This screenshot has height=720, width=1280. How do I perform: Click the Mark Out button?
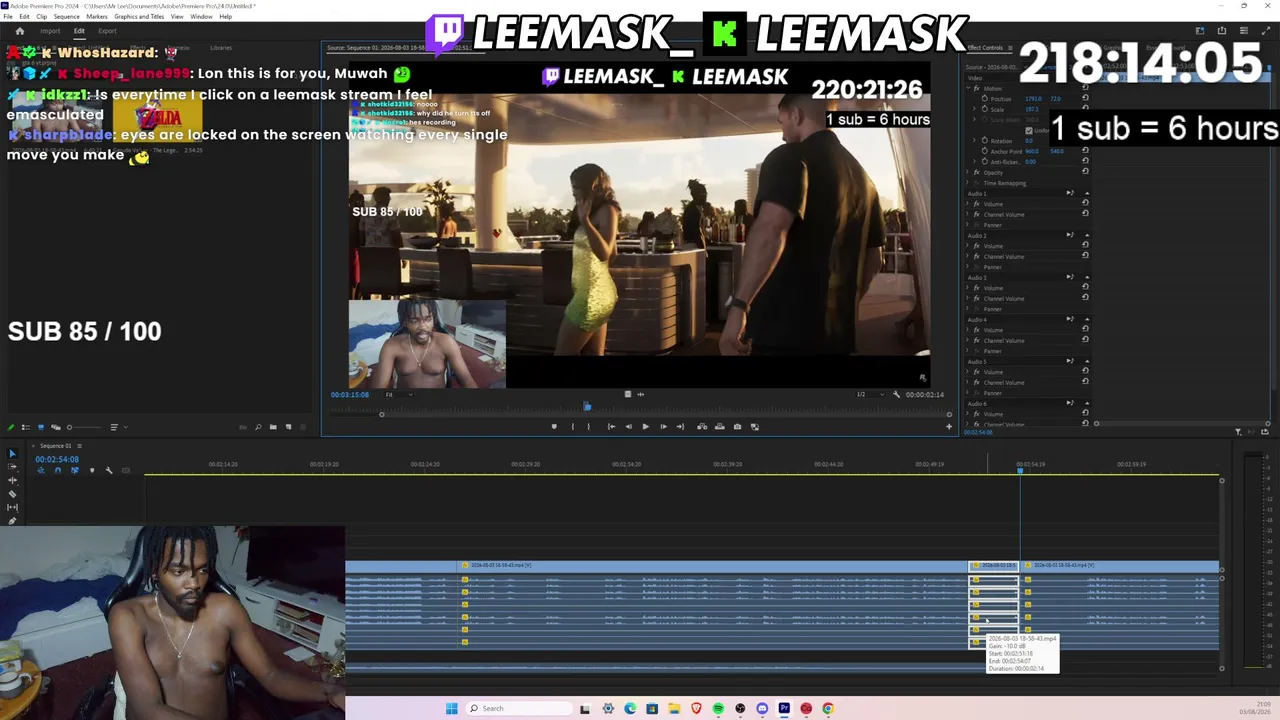[588, 427]
